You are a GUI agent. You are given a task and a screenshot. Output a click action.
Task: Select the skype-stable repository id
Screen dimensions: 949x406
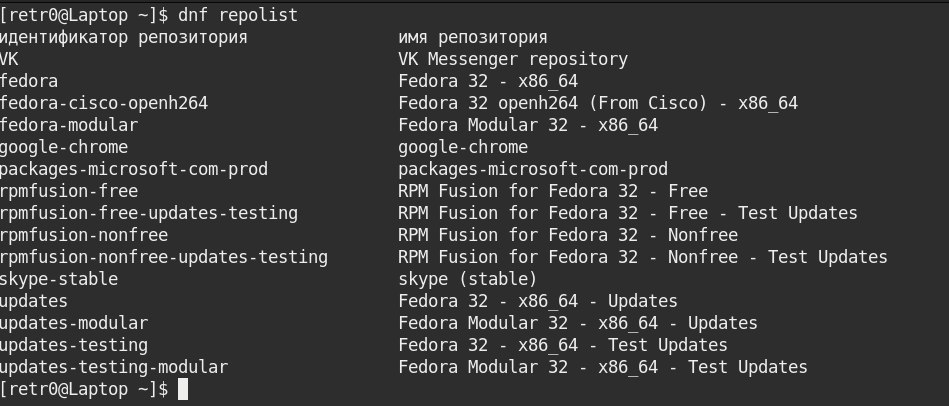(59, 280)
